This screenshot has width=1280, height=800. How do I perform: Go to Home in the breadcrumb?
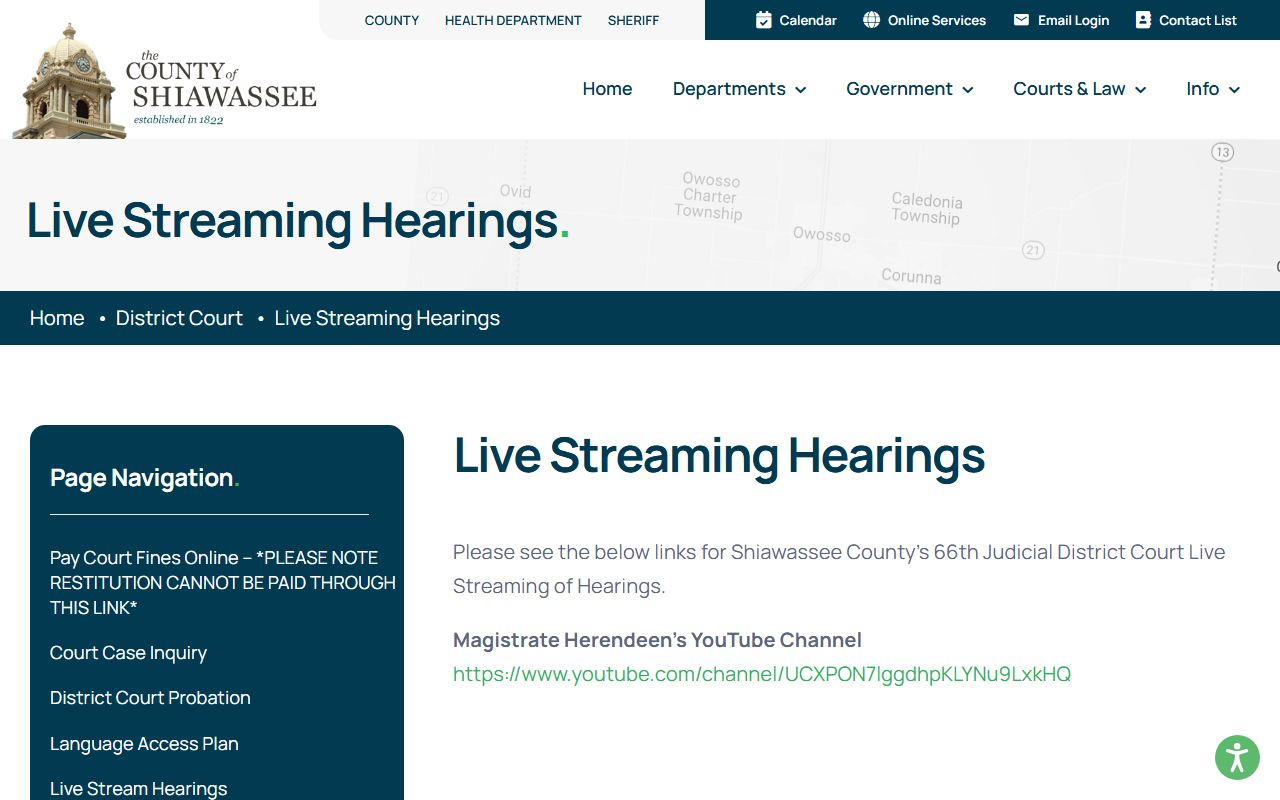click(57, 318)
